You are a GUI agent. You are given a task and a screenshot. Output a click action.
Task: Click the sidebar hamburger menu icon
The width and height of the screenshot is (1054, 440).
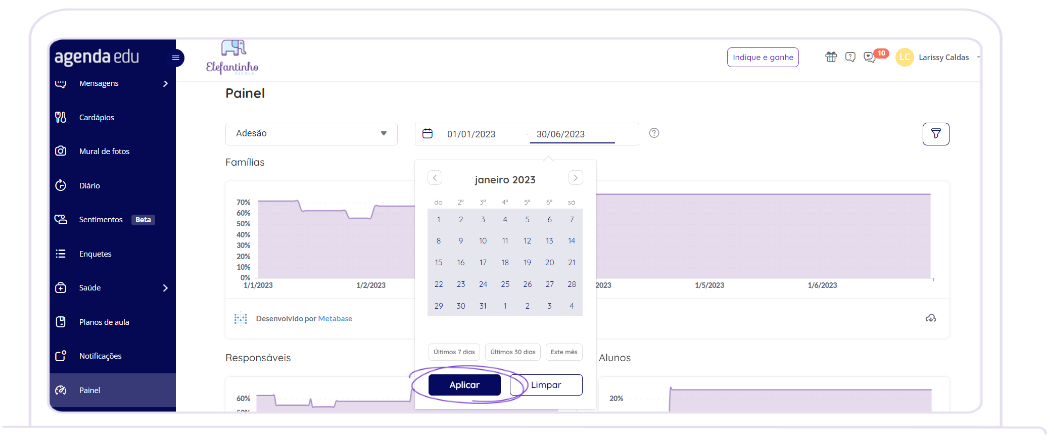[x=176, y=58]
